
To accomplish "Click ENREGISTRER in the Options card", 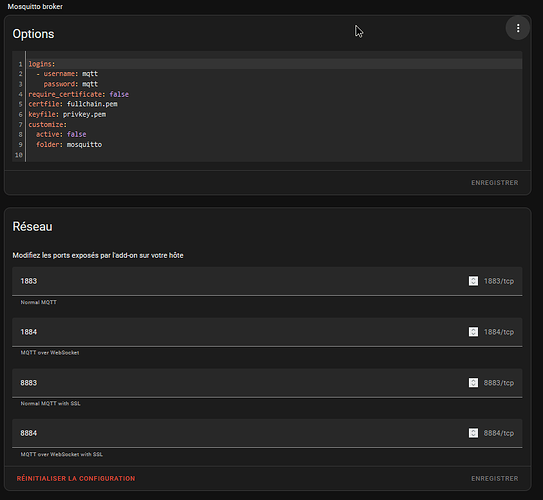I will (x=495, y=182).
